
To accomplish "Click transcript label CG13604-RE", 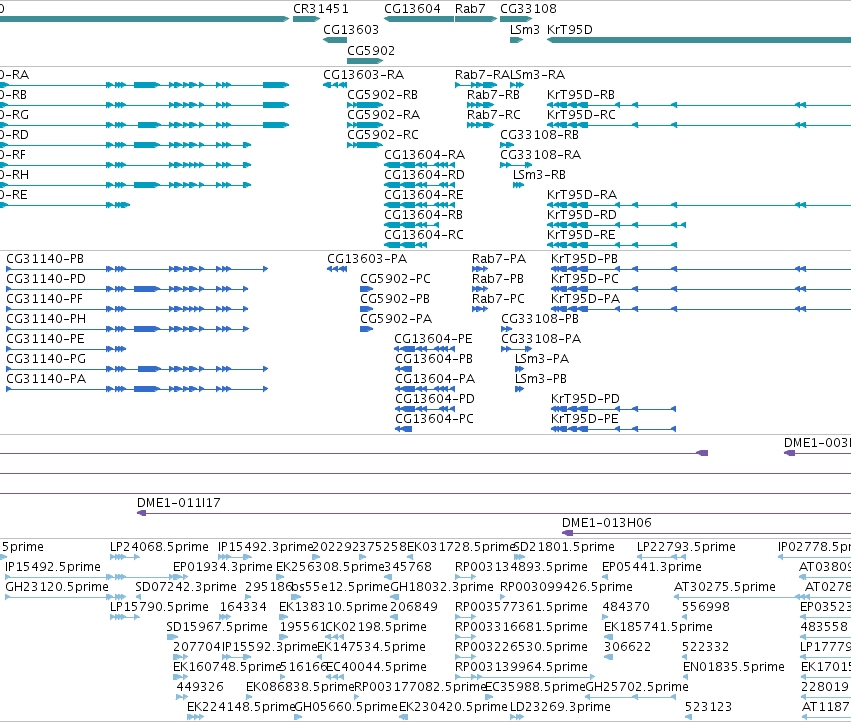I will coord(423,195).
